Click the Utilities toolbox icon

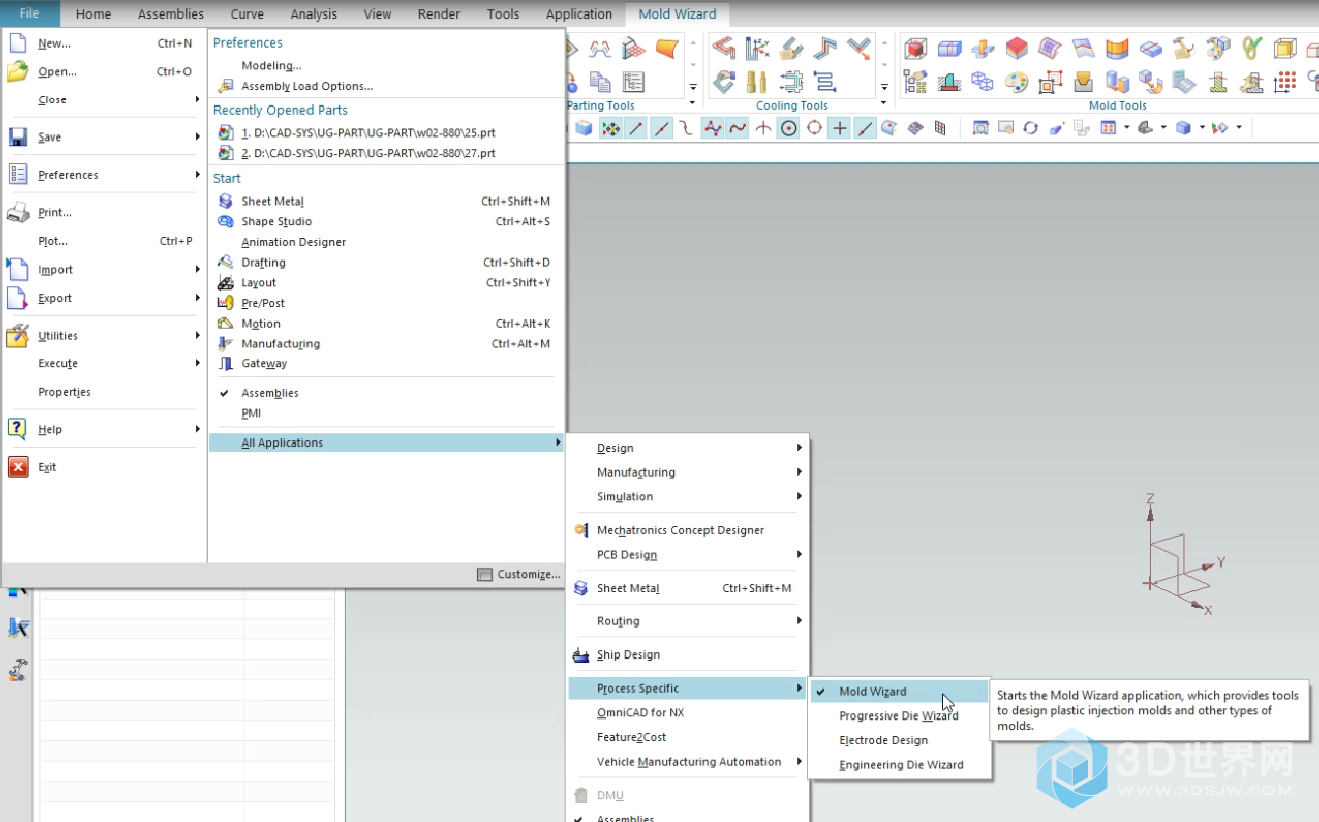coord(18,336)
